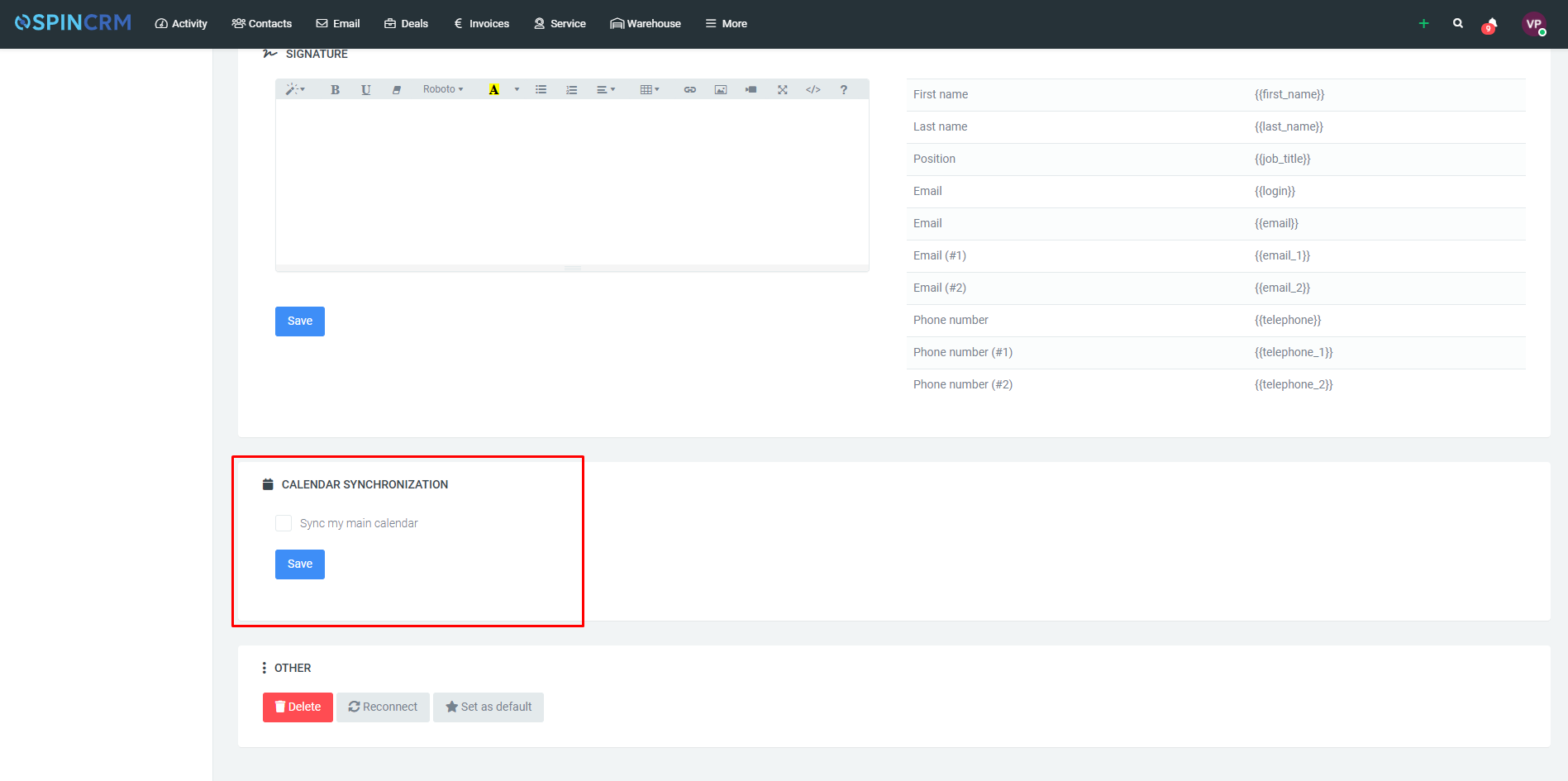Open the table insertion dropdown
This screenshot has width=1568, height=781.
point(651,88)
